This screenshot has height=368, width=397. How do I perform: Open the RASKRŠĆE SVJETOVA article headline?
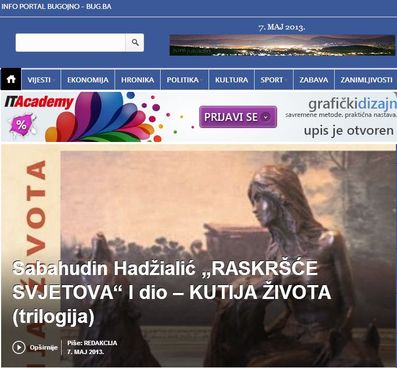tap(171, 292)
